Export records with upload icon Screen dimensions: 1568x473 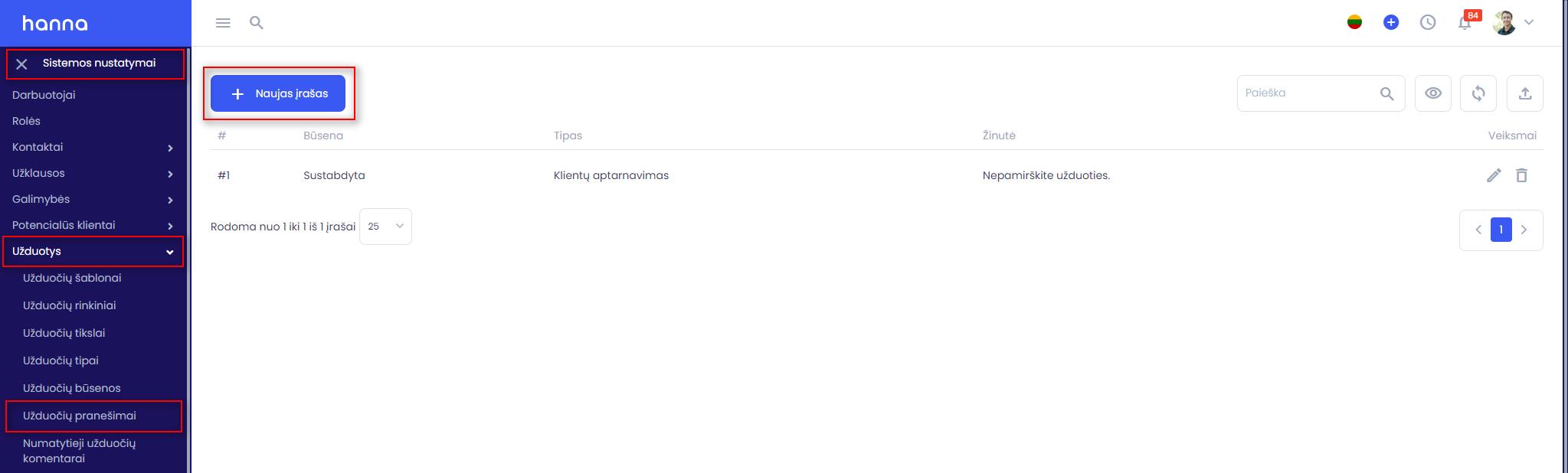(x=1525, y=93)
